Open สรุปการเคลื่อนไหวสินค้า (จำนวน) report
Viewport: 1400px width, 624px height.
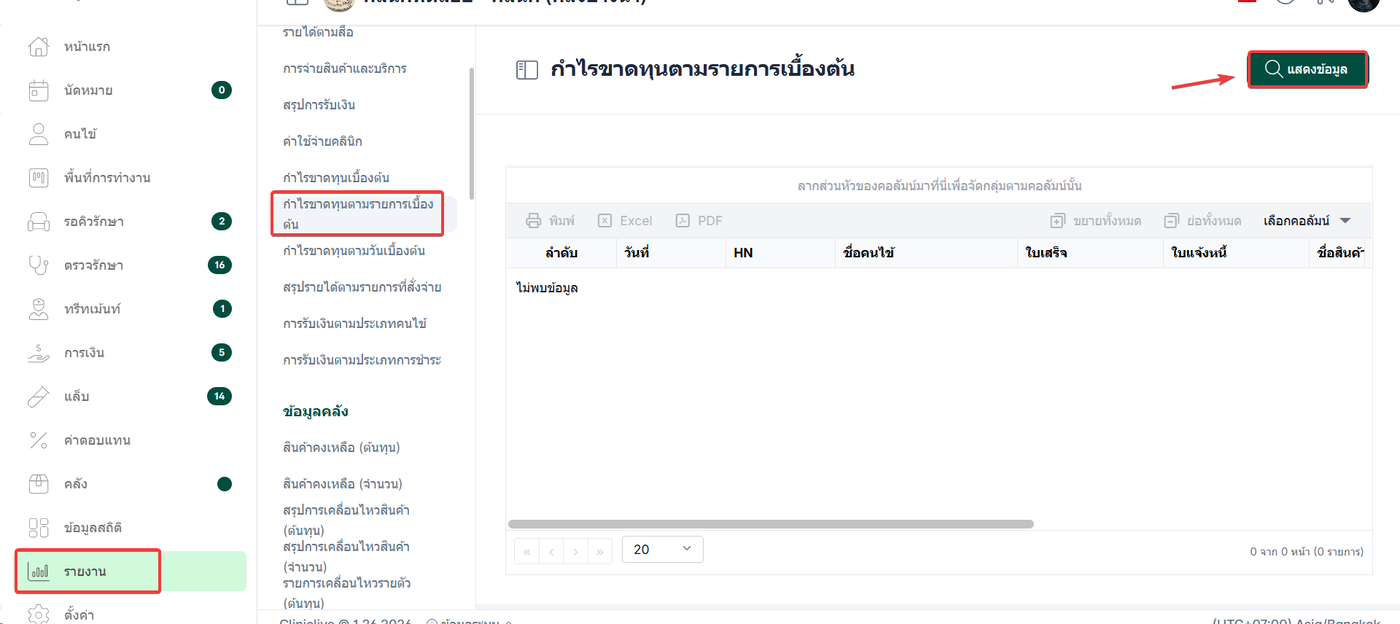click(x=346, y=557)
